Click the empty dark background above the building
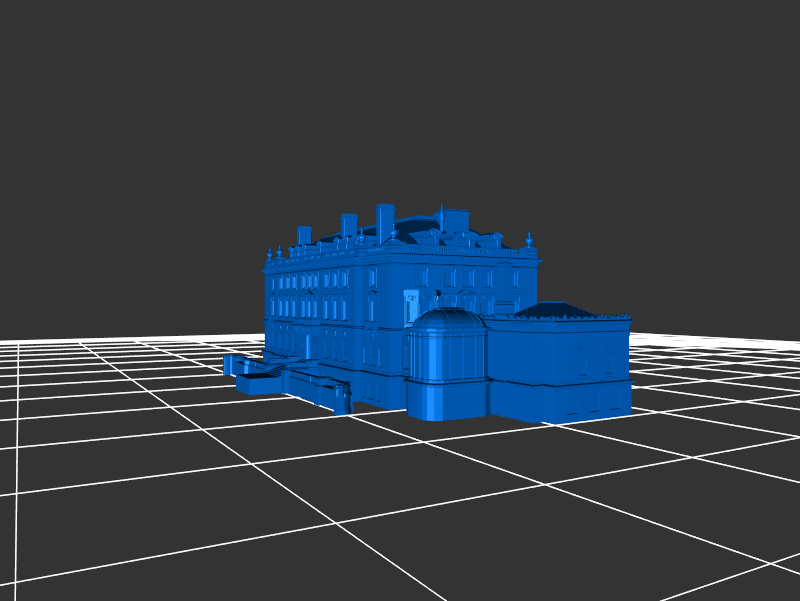Screen dimensions: 800x601 click(400, 100)
